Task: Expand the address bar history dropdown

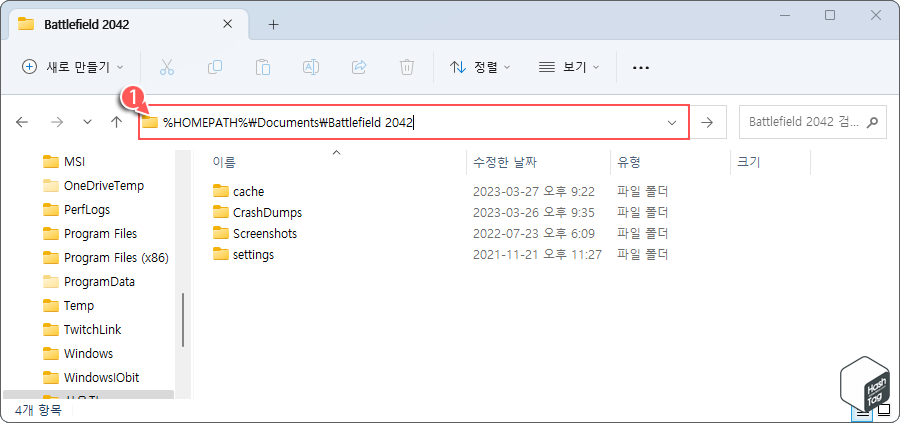Action: coord(672,122)
